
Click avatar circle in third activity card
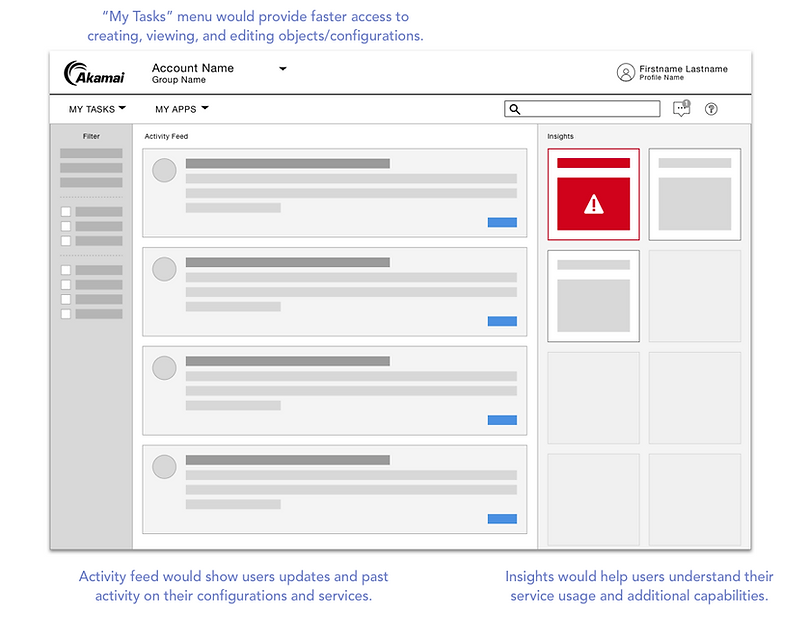164,368
